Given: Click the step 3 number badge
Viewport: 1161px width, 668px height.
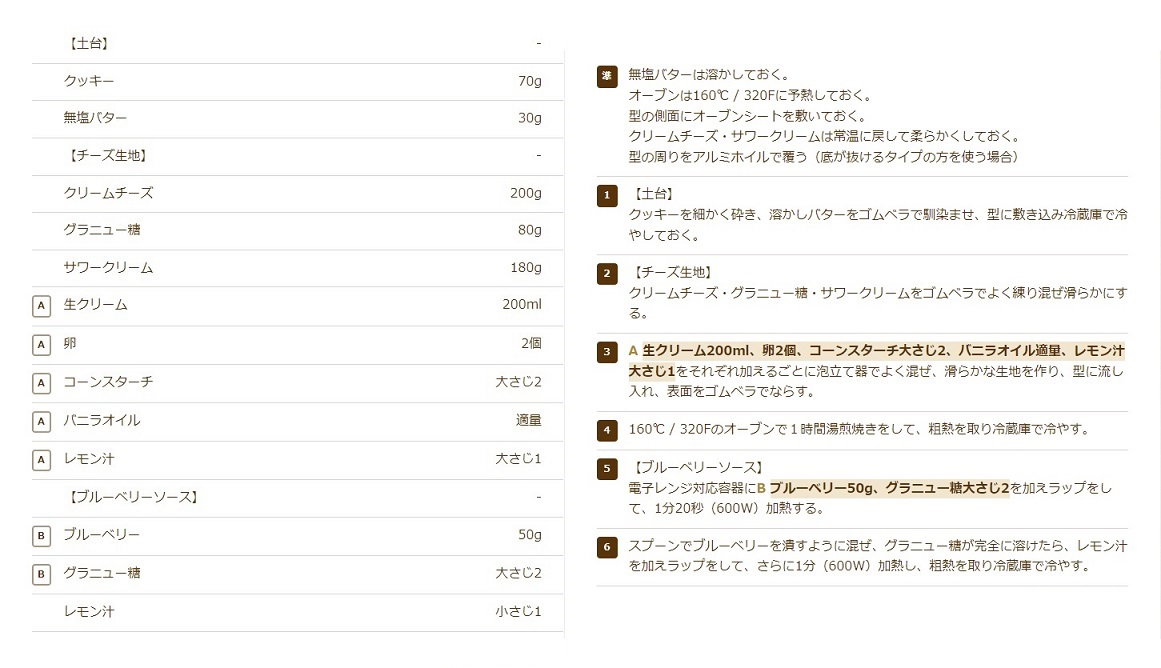Looking at the screenshot, I should tap(607, 352).
